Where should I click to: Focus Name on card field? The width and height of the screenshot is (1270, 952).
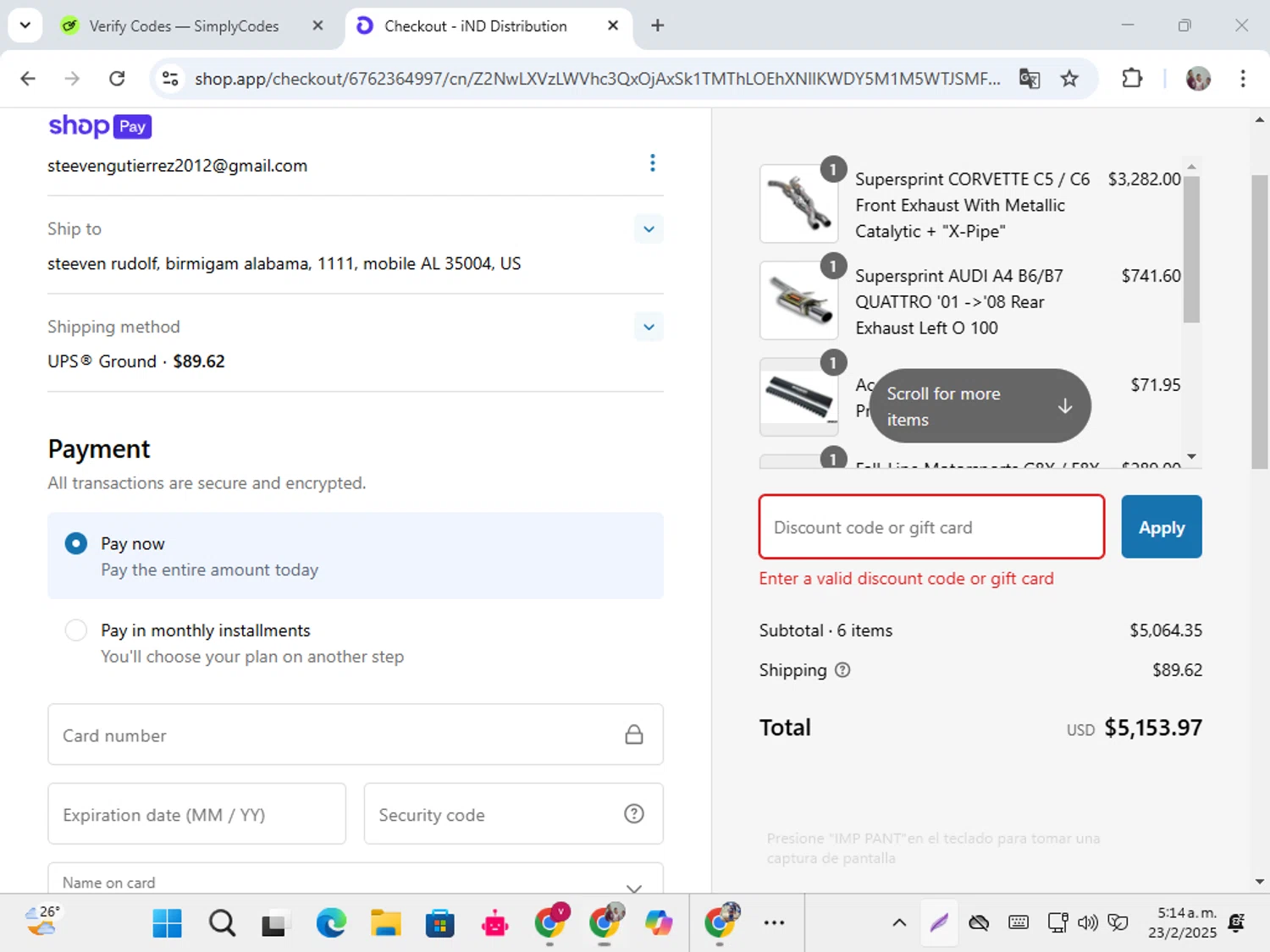pyautogui.click(x=356, y=878)
